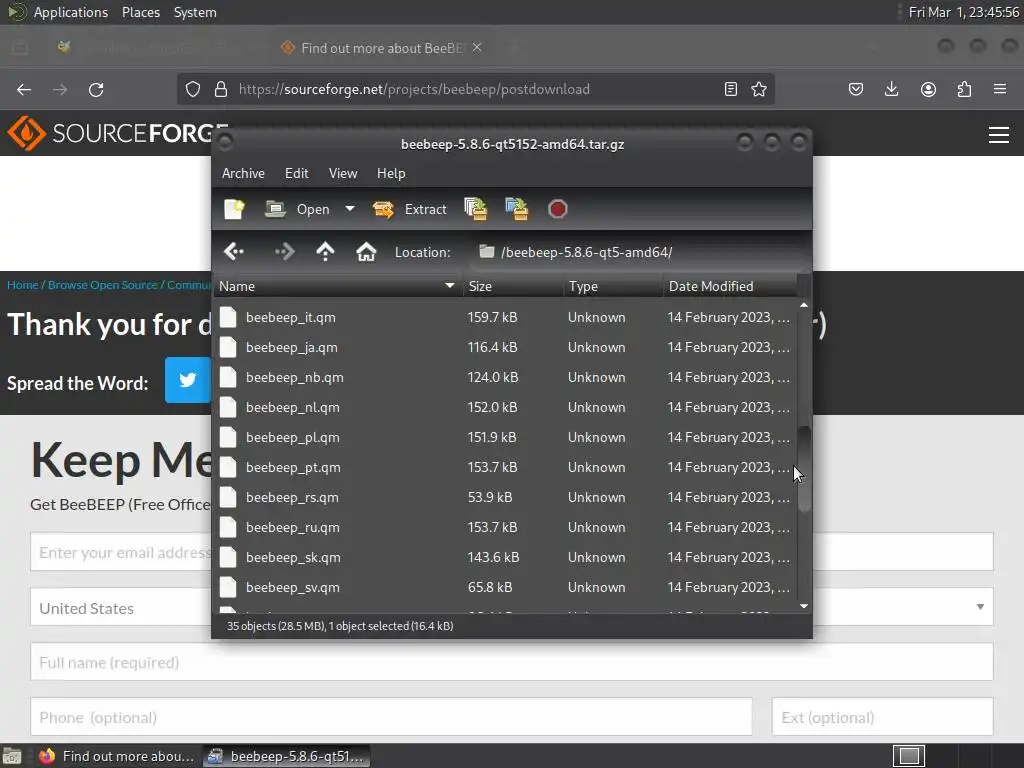
Task: Go forward to next archive location
Action: [285, 251]
